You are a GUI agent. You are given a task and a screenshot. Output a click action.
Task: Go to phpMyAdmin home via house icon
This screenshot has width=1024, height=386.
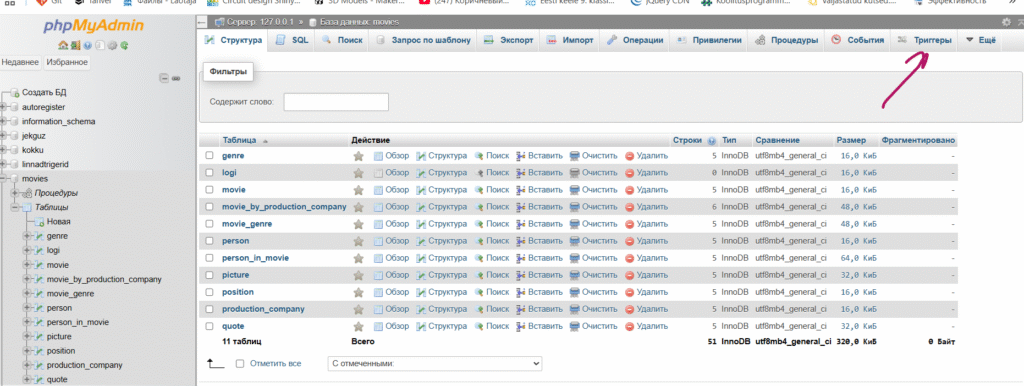tap(63, 45)
